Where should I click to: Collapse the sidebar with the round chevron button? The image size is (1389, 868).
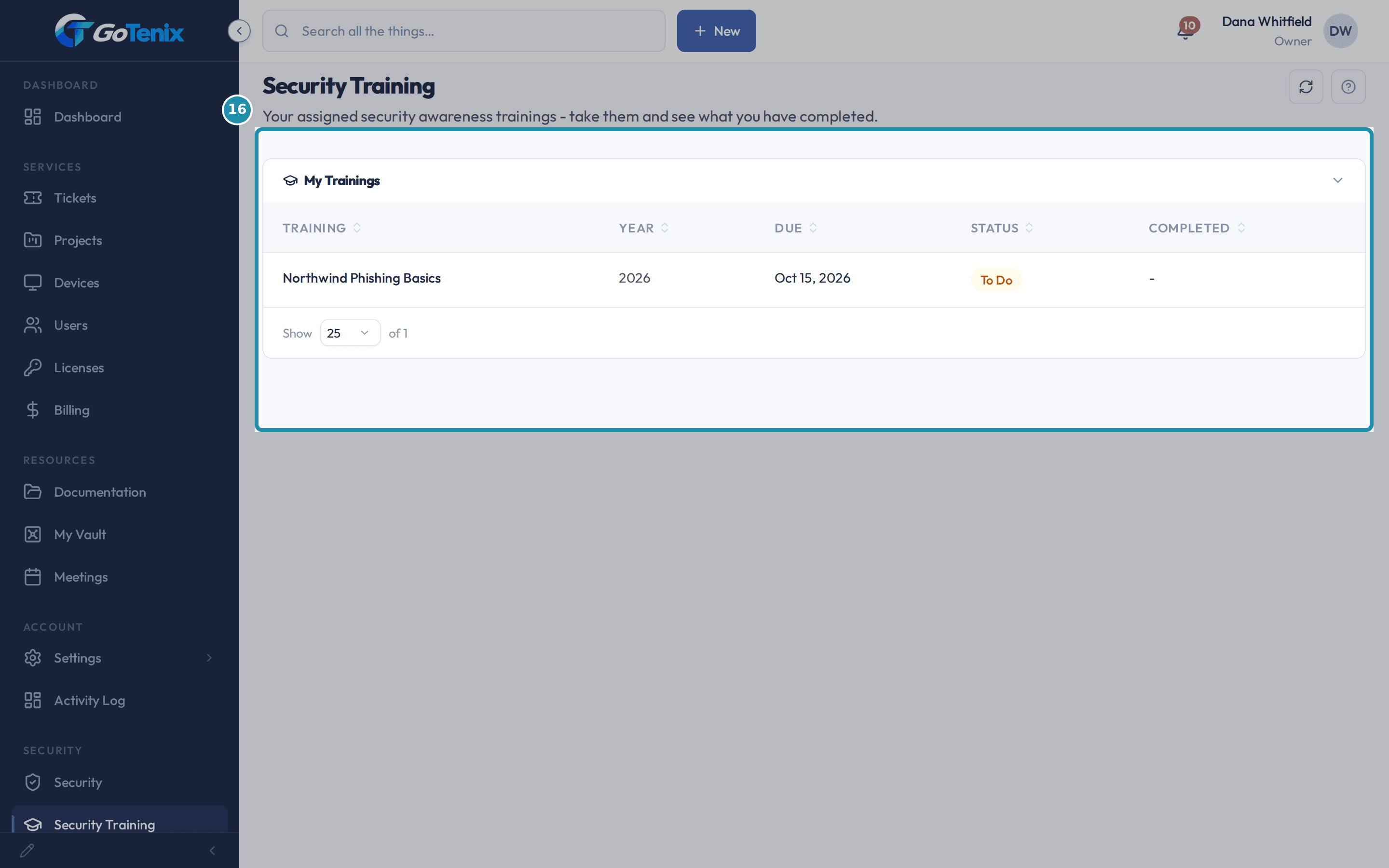(239, 31)
